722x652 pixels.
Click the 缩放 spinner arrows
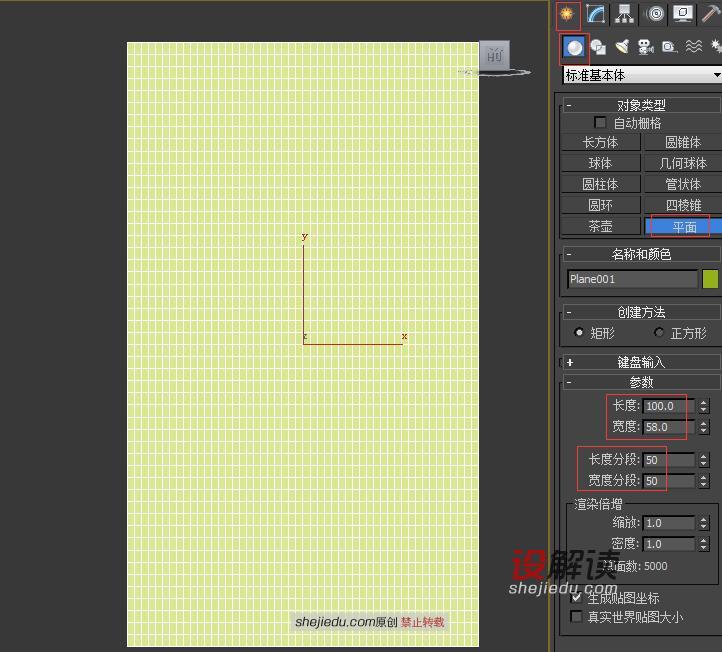coord(703,523)
